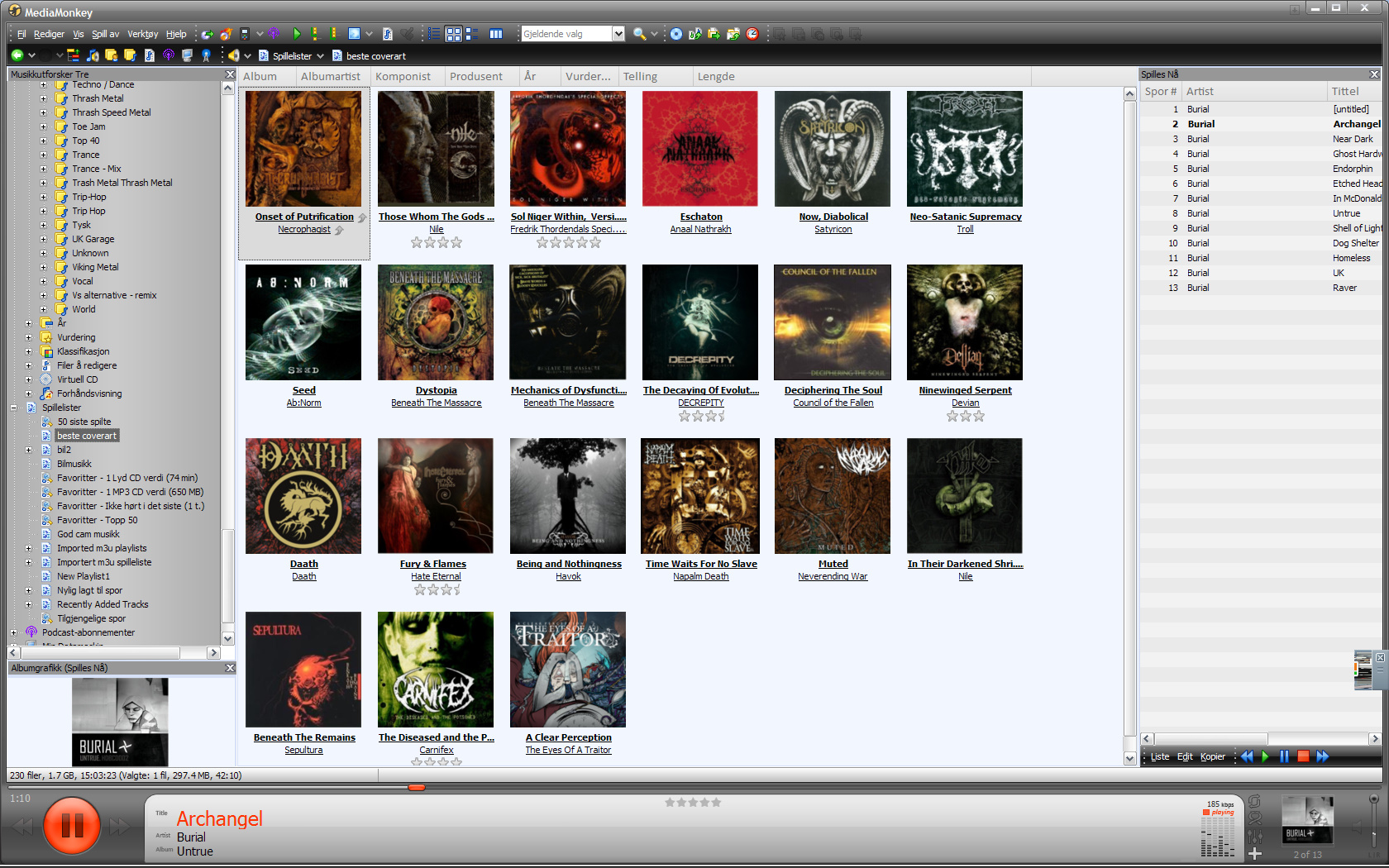Click the Kopier button in Spilles Nå
This screenshot has width=1389, height=868.
[x=1213, y=756]
